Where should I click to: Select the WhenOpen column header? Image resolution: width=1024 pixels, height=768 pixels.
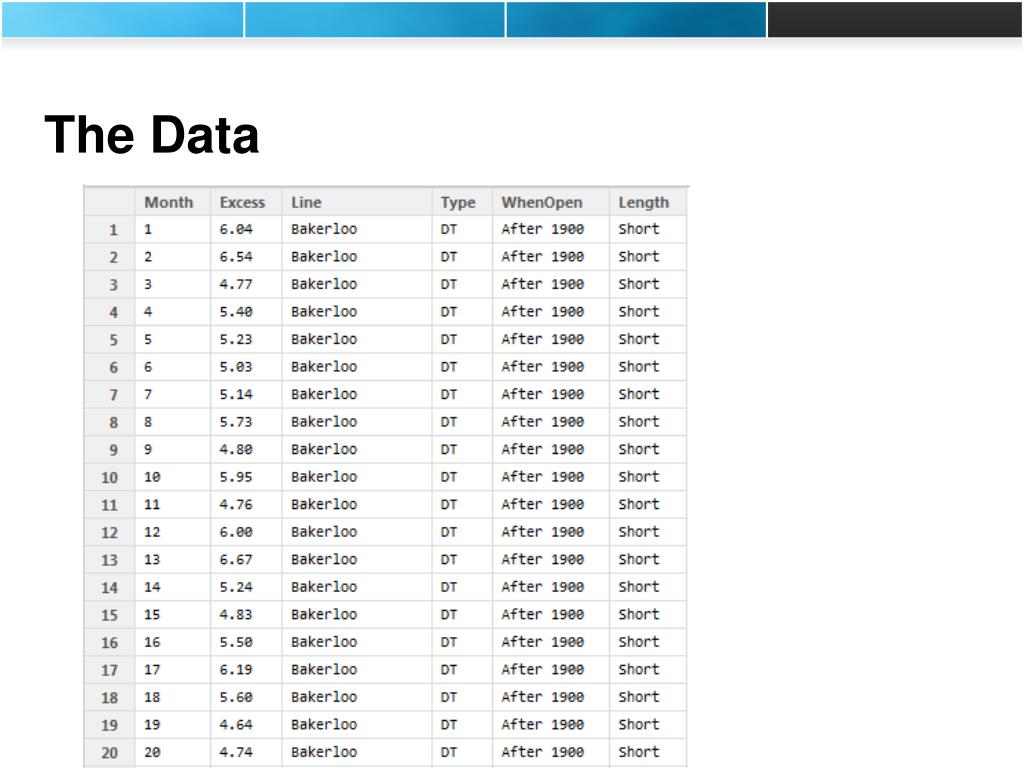[551, 202]
